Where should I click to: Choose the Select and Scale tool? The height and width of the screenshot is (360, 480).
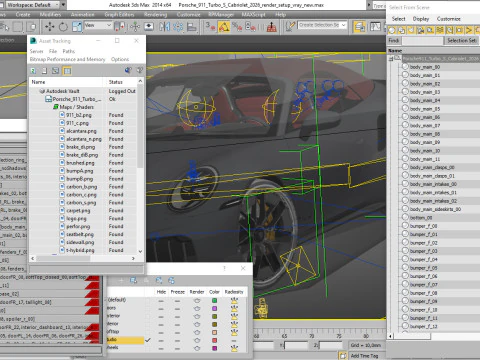[x=77, y=26]
